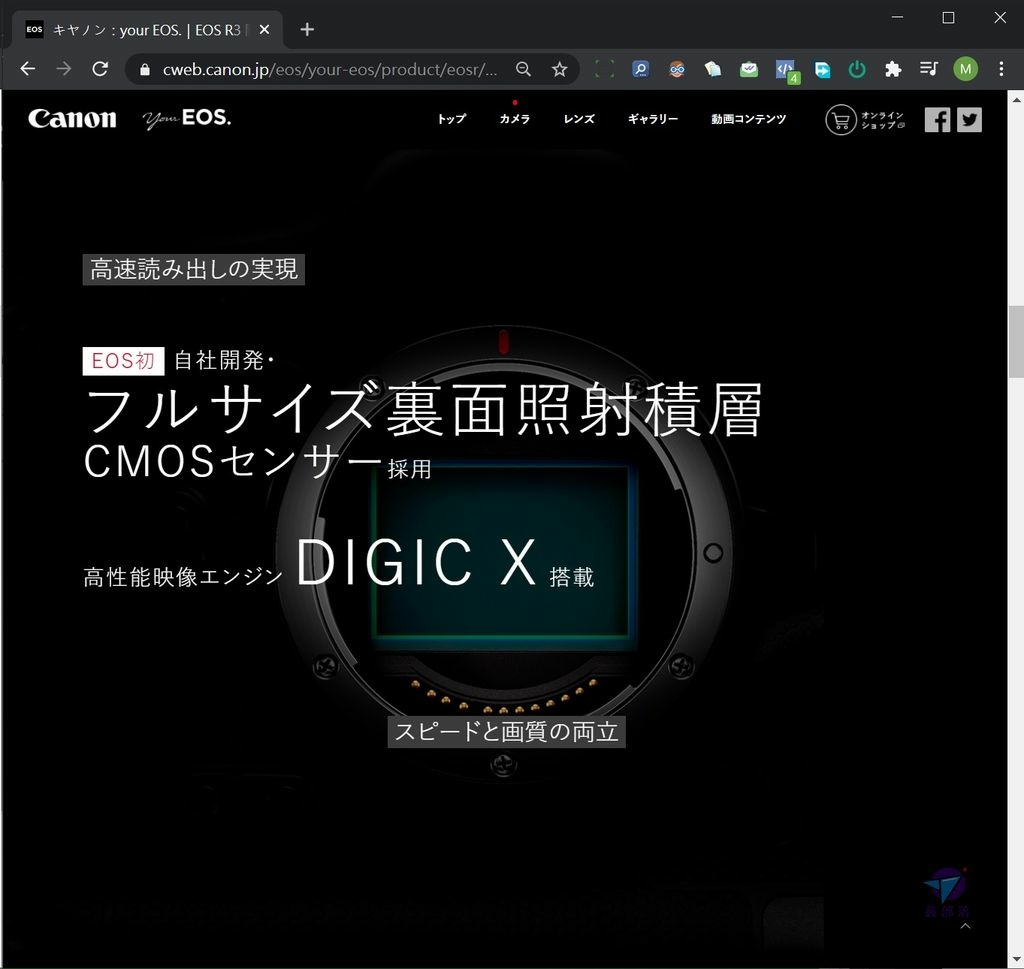This screenshot has height=969, width=1024.
Task: Click the スピードと画質の両立 label
Action: tap(507, 731)
